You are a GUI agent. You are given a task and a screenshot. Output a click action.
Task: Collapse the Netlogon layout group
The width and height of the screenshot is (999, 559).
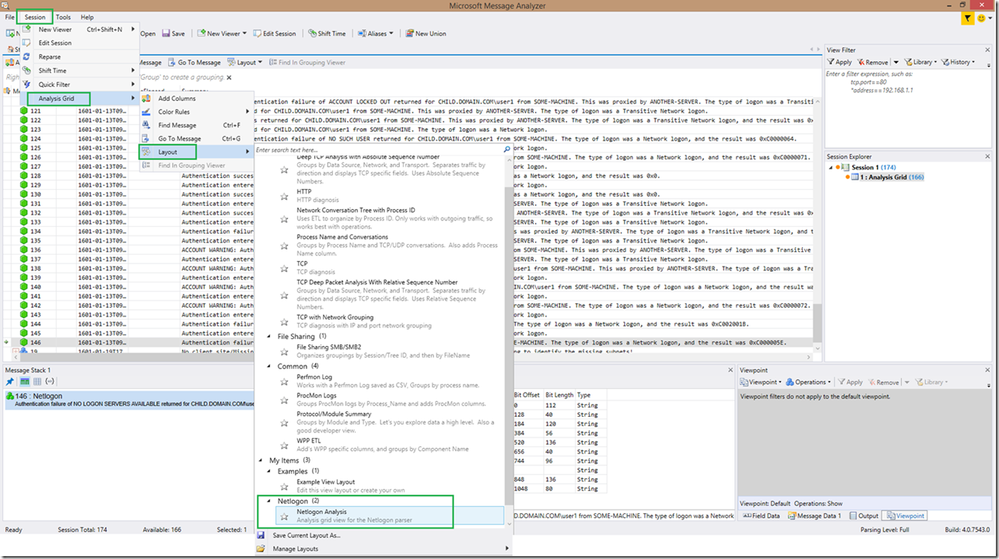pyautogui.click(x=269, y=501)
